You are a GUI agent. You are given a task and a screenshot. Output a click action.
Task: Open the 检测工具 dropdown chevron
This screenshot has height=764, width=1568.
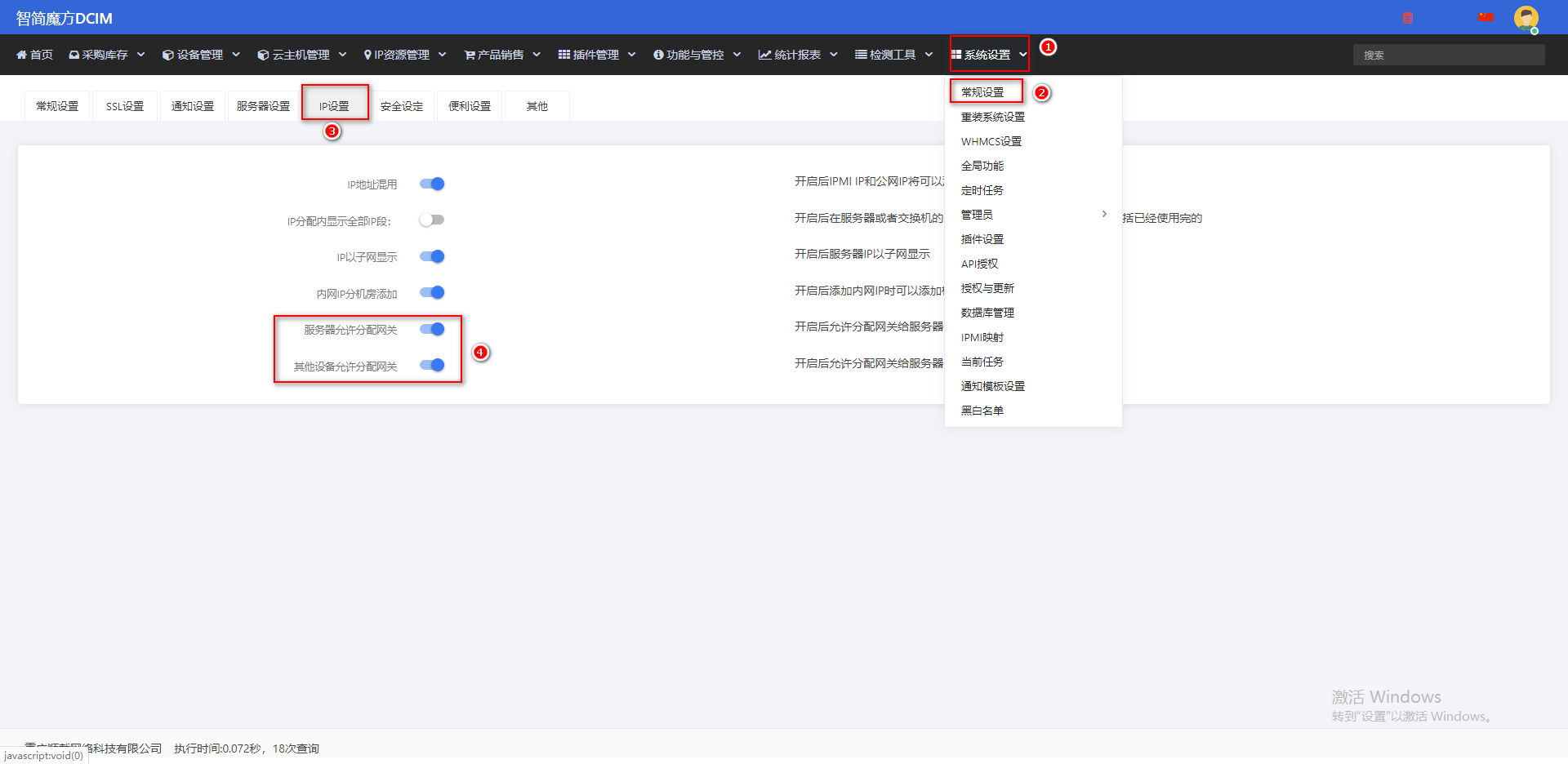929,55
